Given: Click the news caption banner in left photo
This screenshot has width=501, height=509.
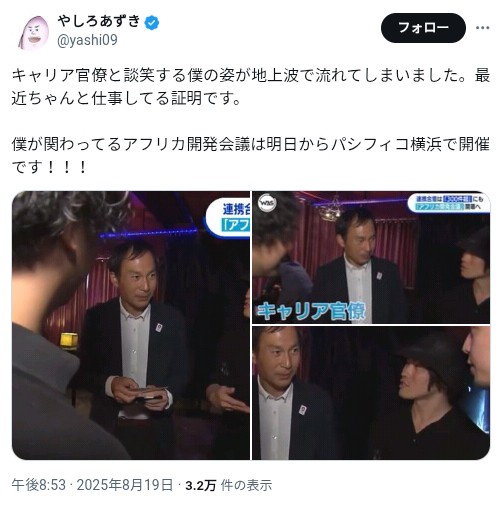Looking at the screenshot, I should coord(228,216).
